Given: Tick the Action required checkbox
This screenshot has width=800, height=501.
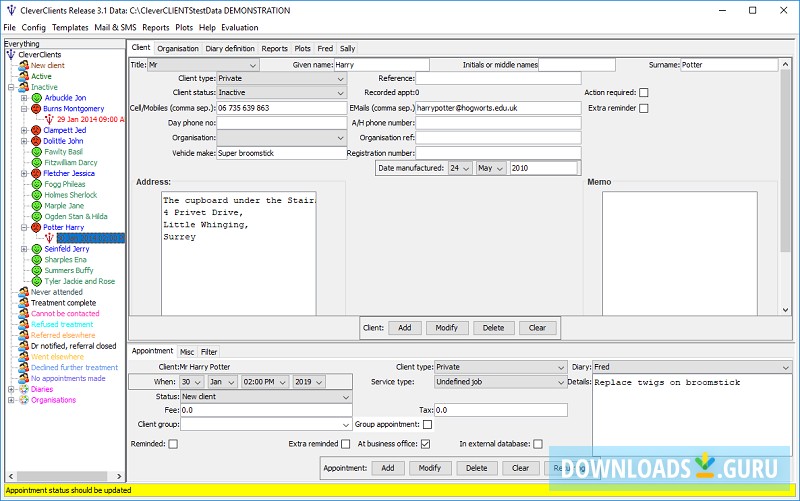Looking at the screenshot, I should click(644, 93).
